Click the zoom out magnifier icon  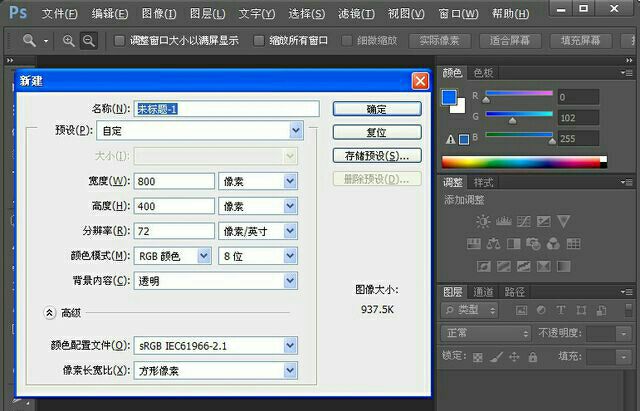(88, 41)
